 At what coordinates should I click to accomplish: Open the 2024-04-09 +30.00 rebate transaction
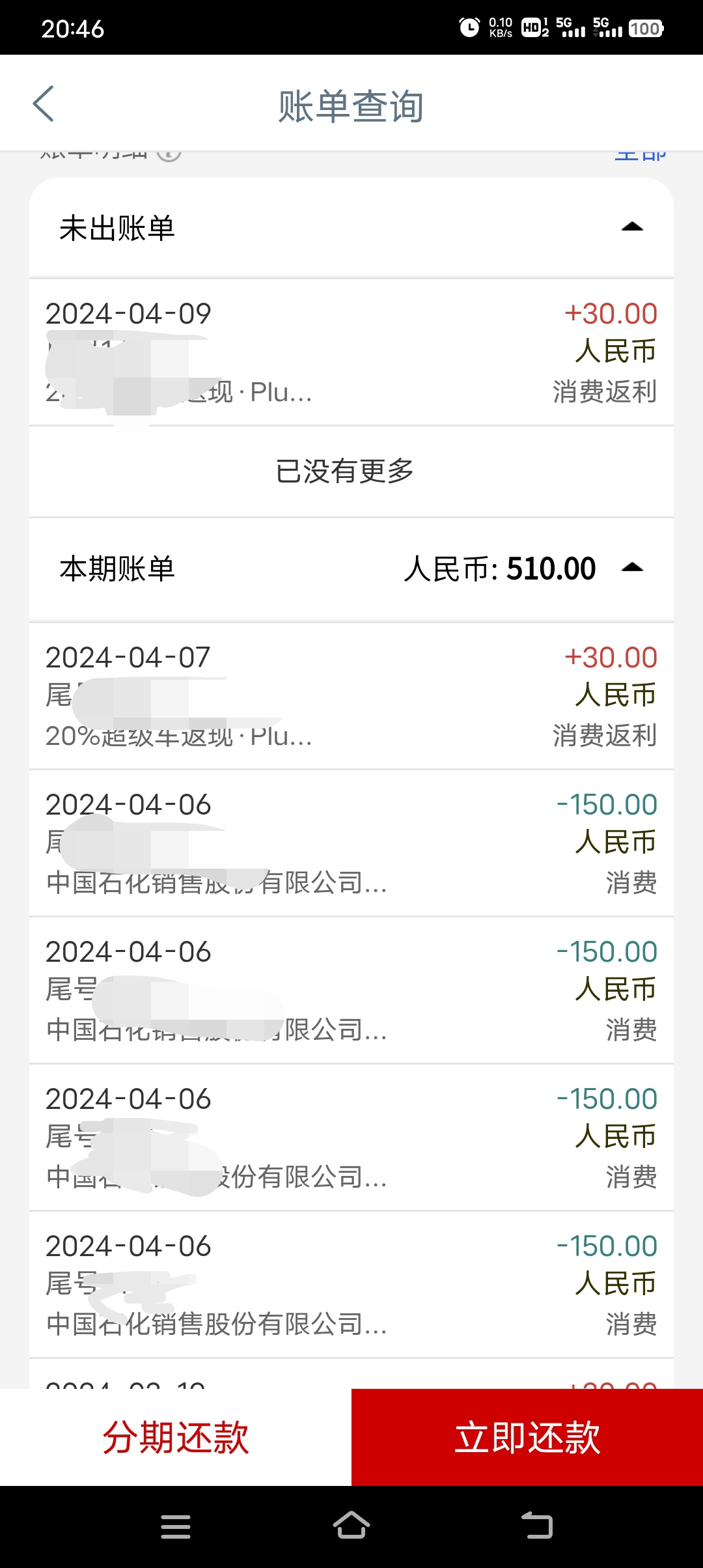click(351, 352)
